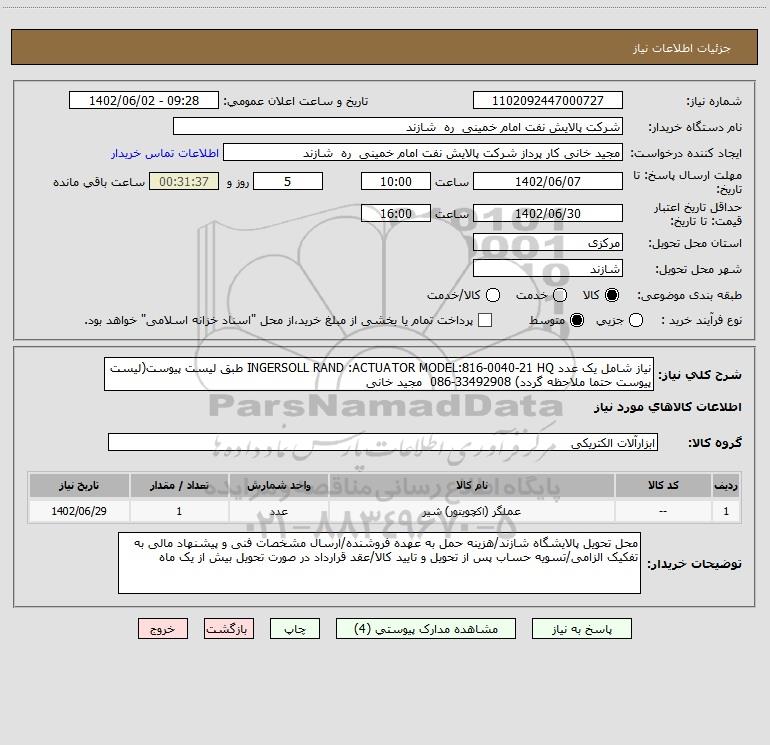Click the buyer notes text area
The width and height of the screenshot is (770, 745).
point(379,563)
